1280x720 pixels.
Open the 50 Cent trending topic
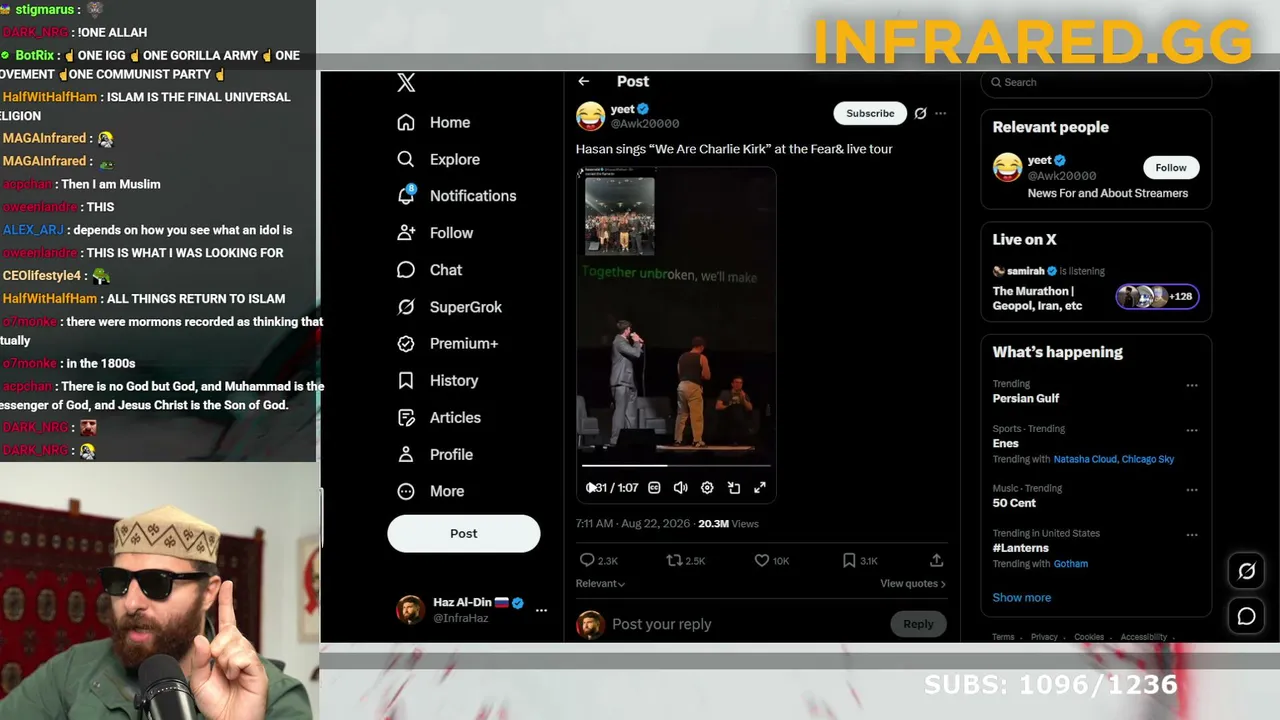coord(1014,503)
